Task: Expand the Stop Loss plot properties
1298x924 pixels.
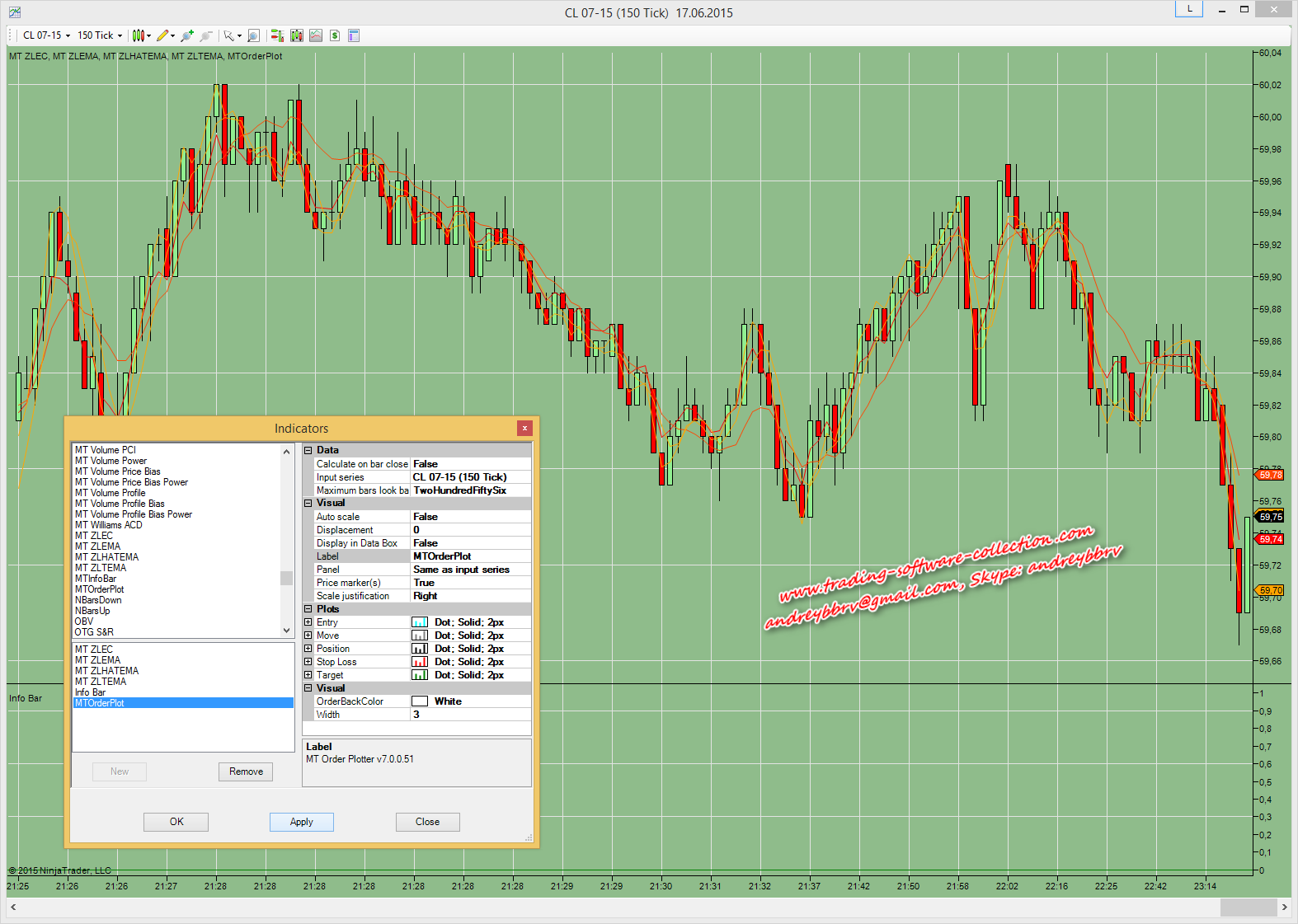Action: (x=308, y=662)
